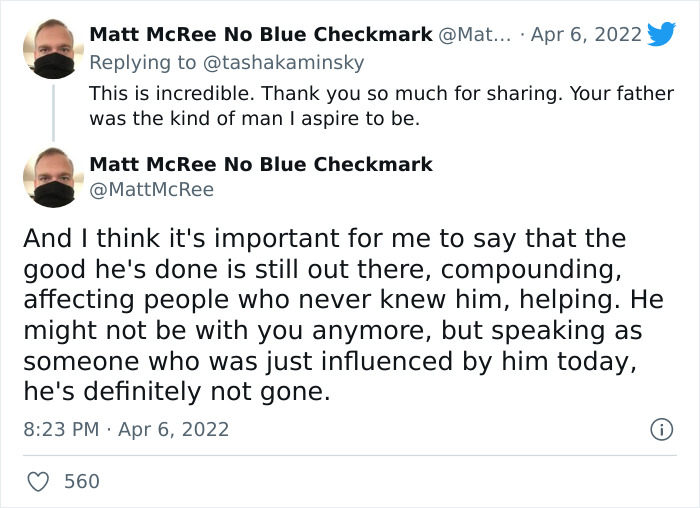The image size is (700, 508).
Task: Open the top tweet's Apr 6, 2022 date
Action: (x=587, y=34)
